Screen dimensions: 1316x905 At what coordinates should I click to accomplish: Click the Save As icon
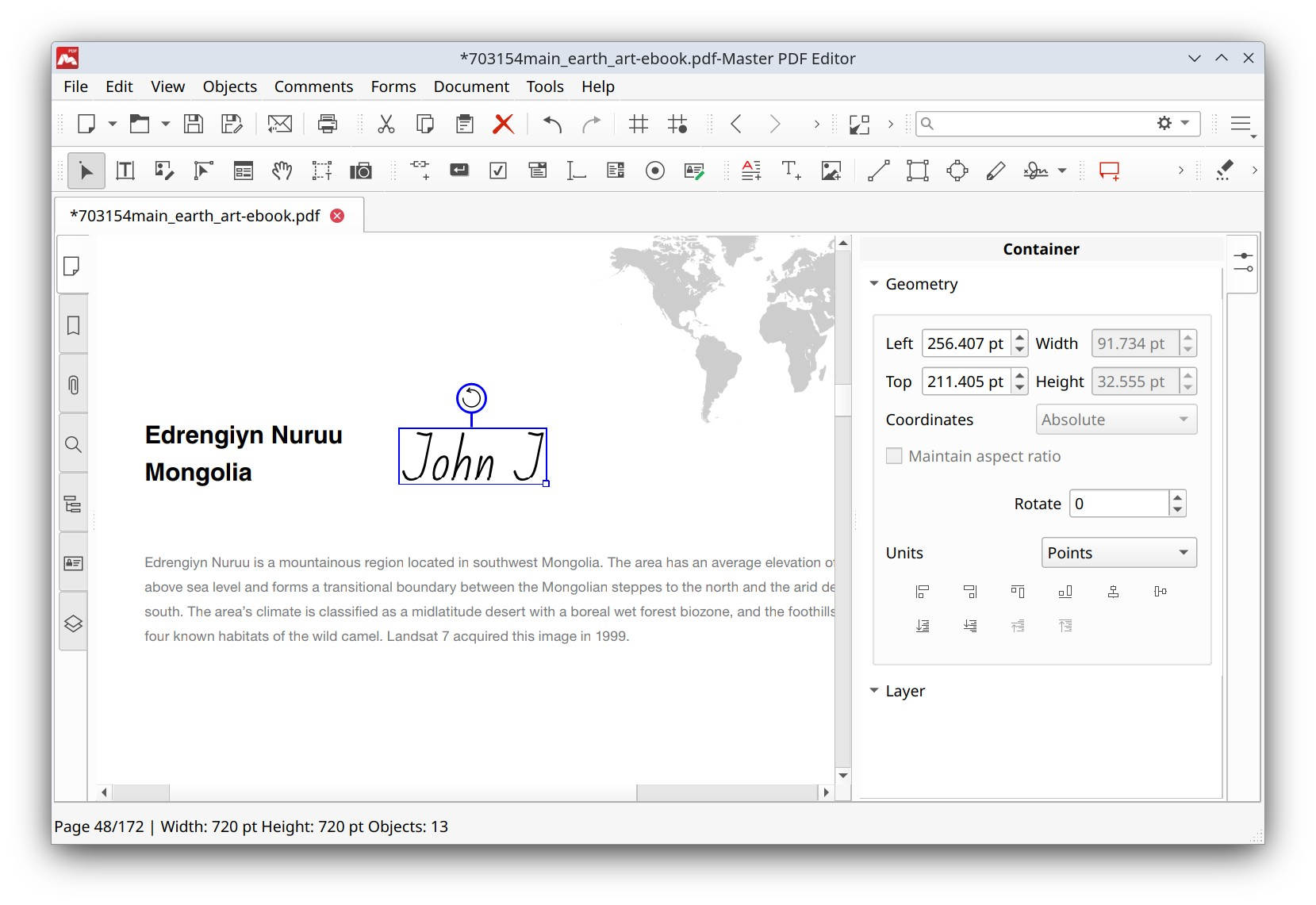tap(232, 124)
